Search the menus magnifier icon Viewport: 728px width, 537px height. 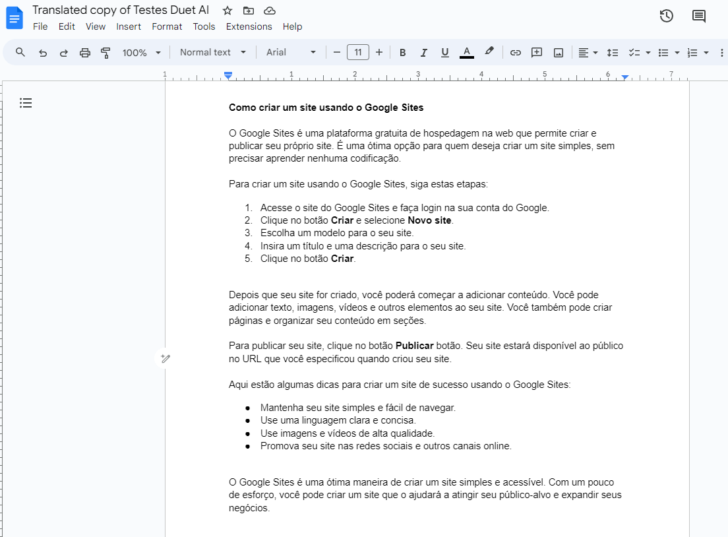click(20, 52)
